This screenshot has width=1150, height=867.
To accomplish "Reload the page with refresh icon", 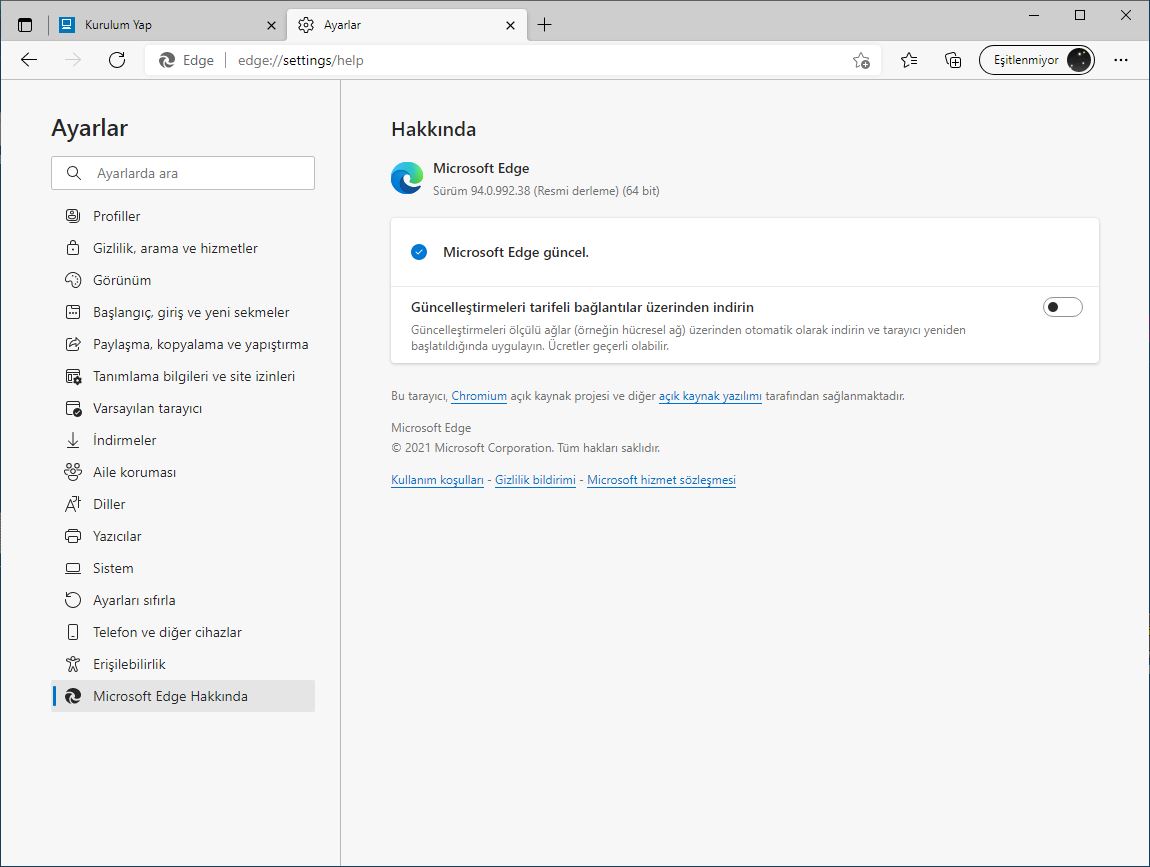I will (117, 60).
